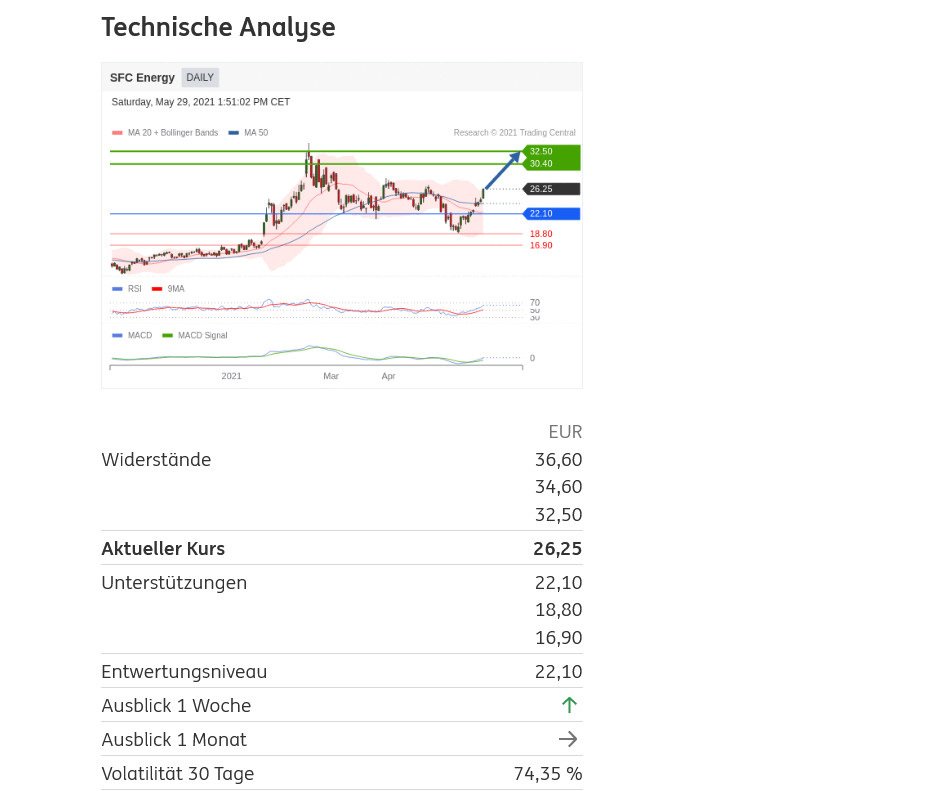Click the blue MACD legend marker
Screen dimensions: 951x791
tap(118, 335)
